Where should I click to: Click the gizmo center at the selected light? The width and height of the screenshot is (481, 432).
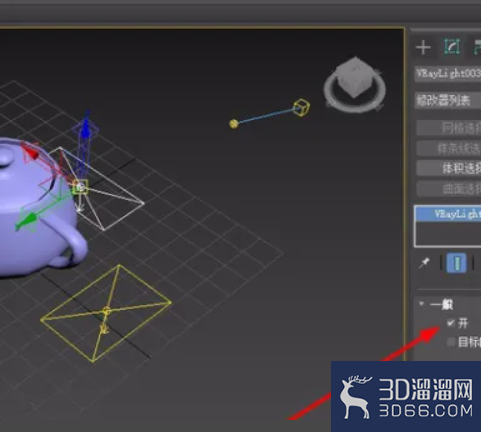80,187
